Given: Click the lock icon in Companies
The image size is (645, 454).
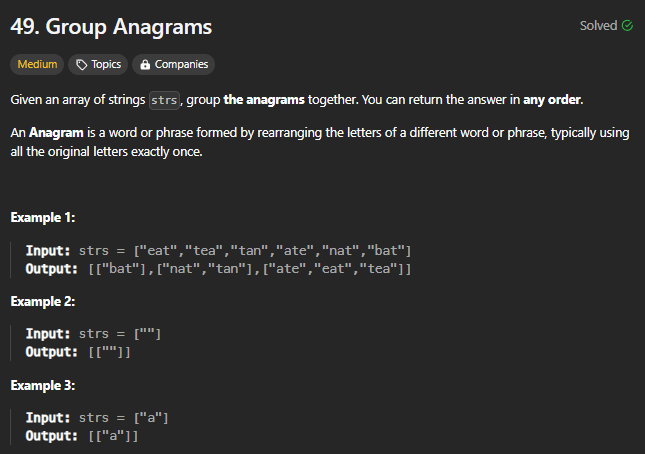Looking at the screenshot, I should pos(145,65).
